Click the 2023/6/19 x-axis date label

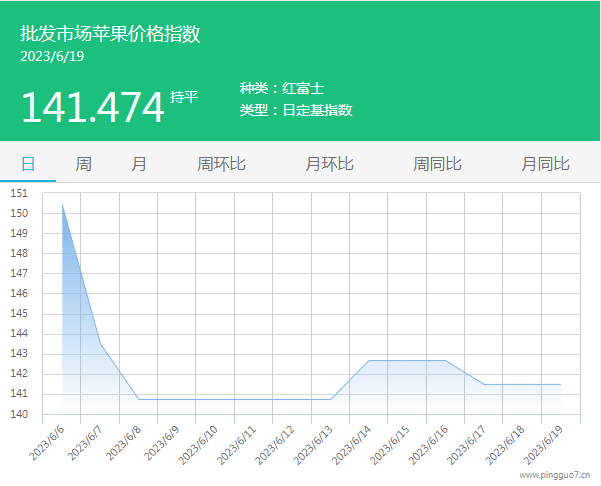click(547, 441)
